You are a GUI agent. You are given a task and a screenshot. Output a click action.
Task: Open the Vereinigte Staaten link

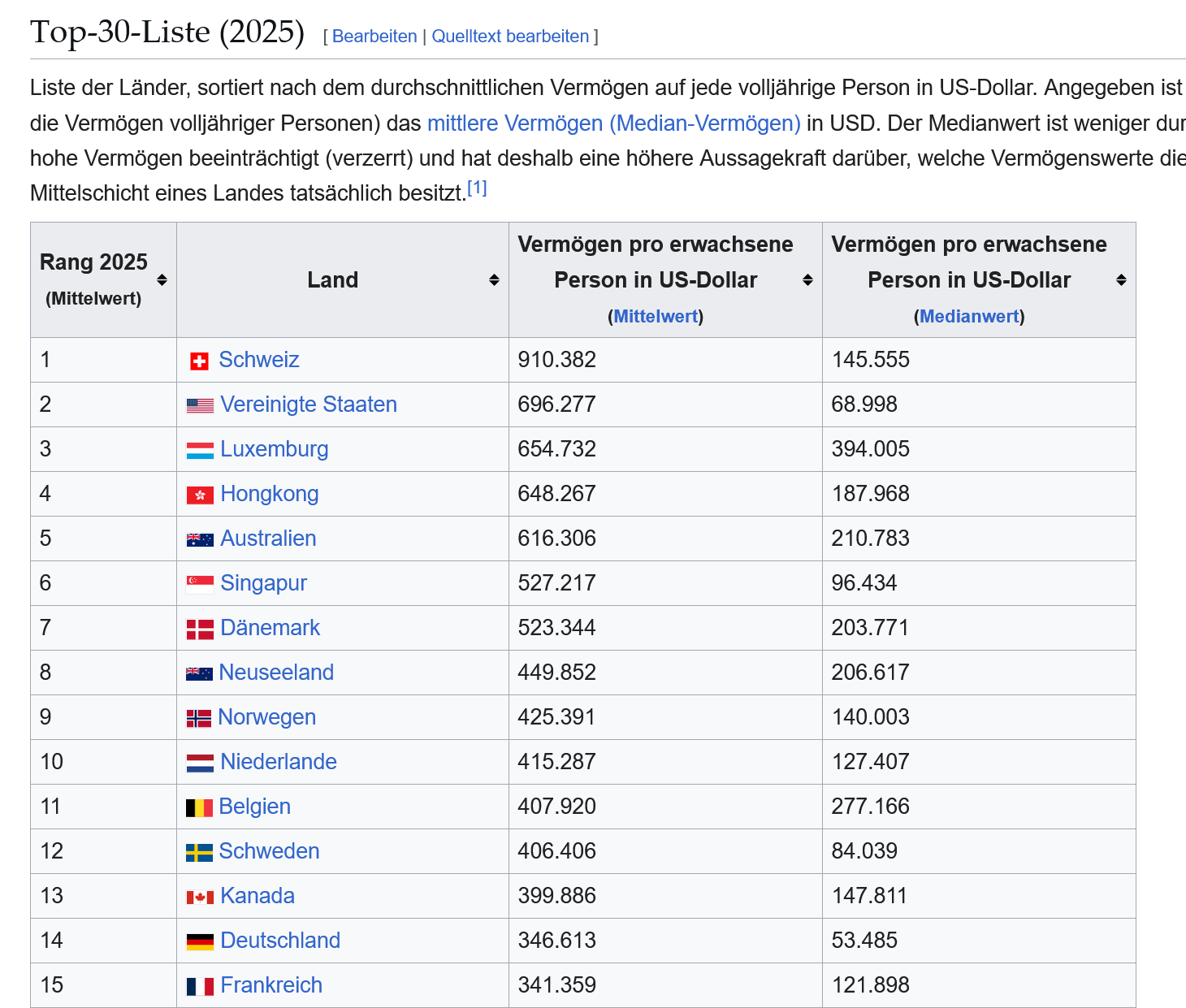[x=309, y=404]
